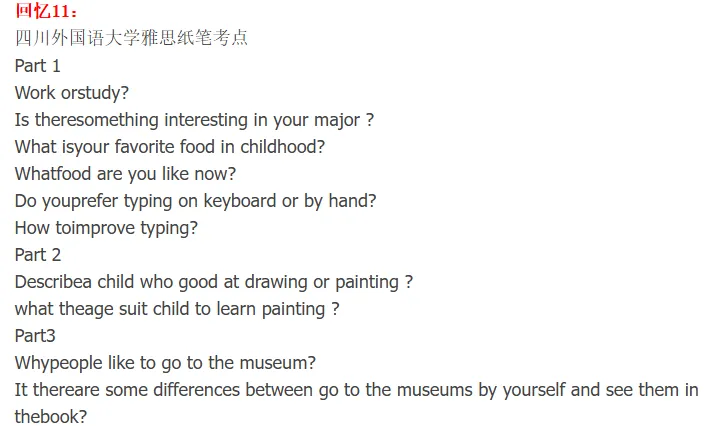Click the typing on keyboard question
Screen dimensions: 716x426
(195, 201)
